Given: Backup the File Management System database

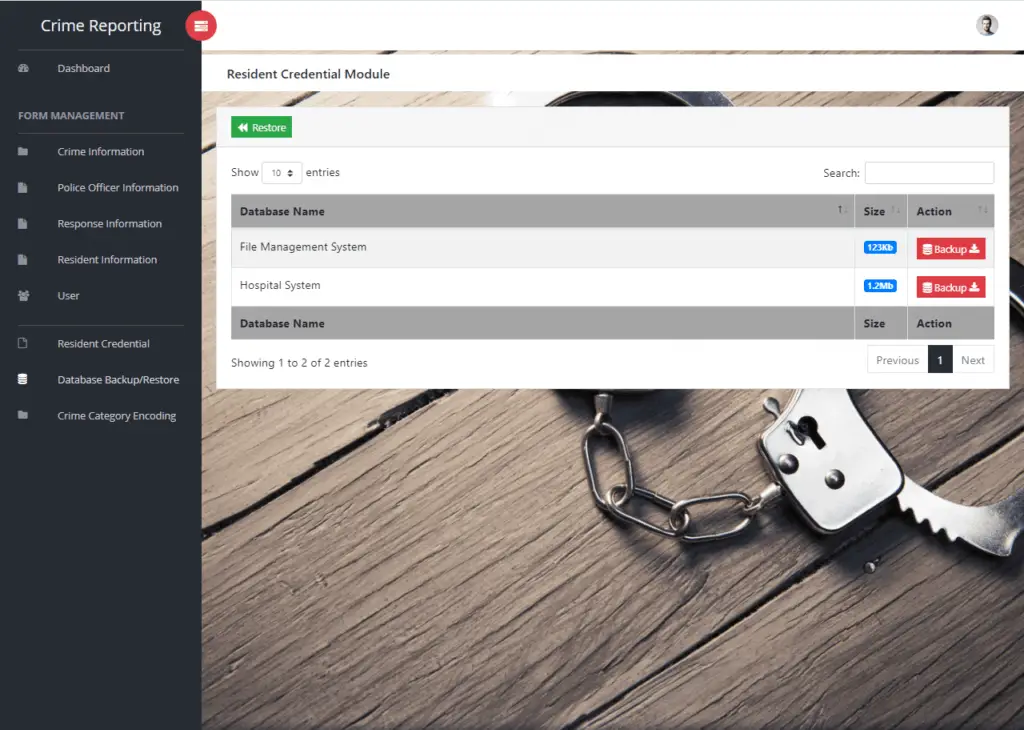Looking at the screenshot, I should tap(950, 248).
